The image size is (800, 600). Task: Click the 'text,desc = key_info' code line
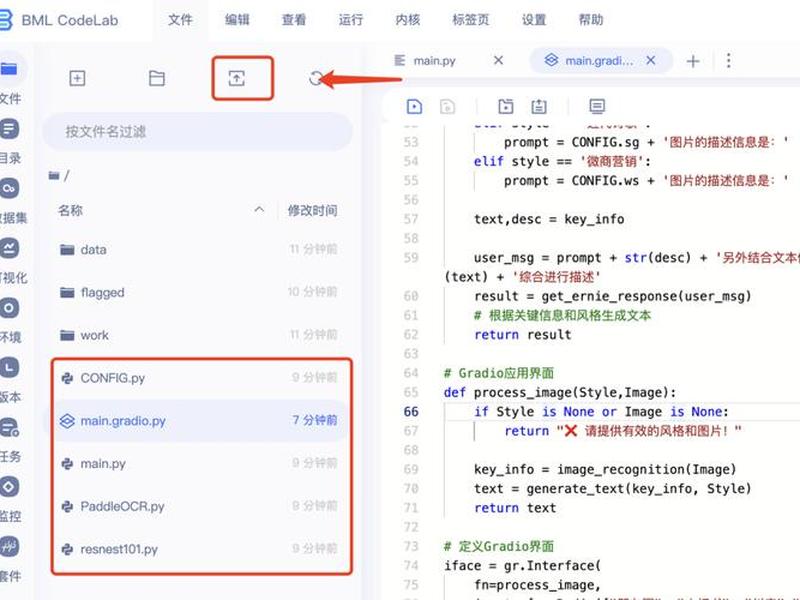pos(549,219)
